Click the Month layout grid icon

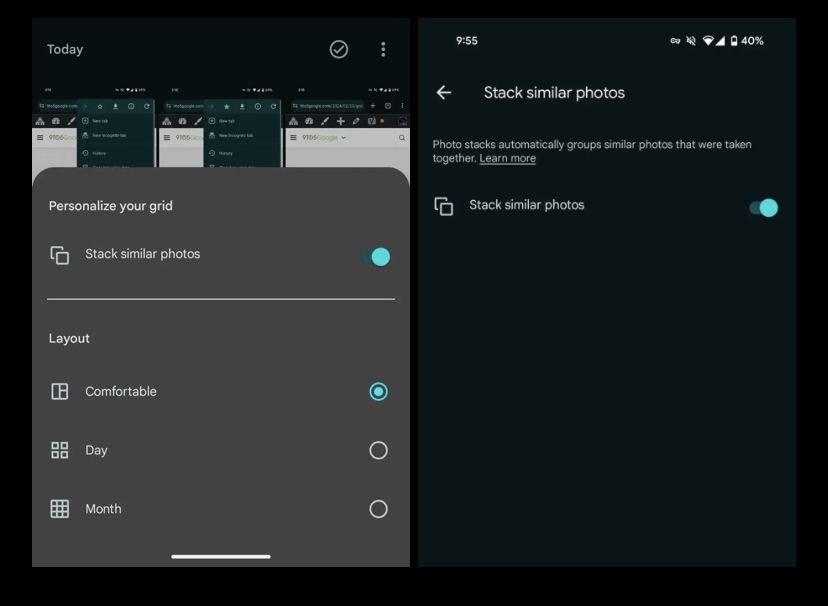[60, 509]
